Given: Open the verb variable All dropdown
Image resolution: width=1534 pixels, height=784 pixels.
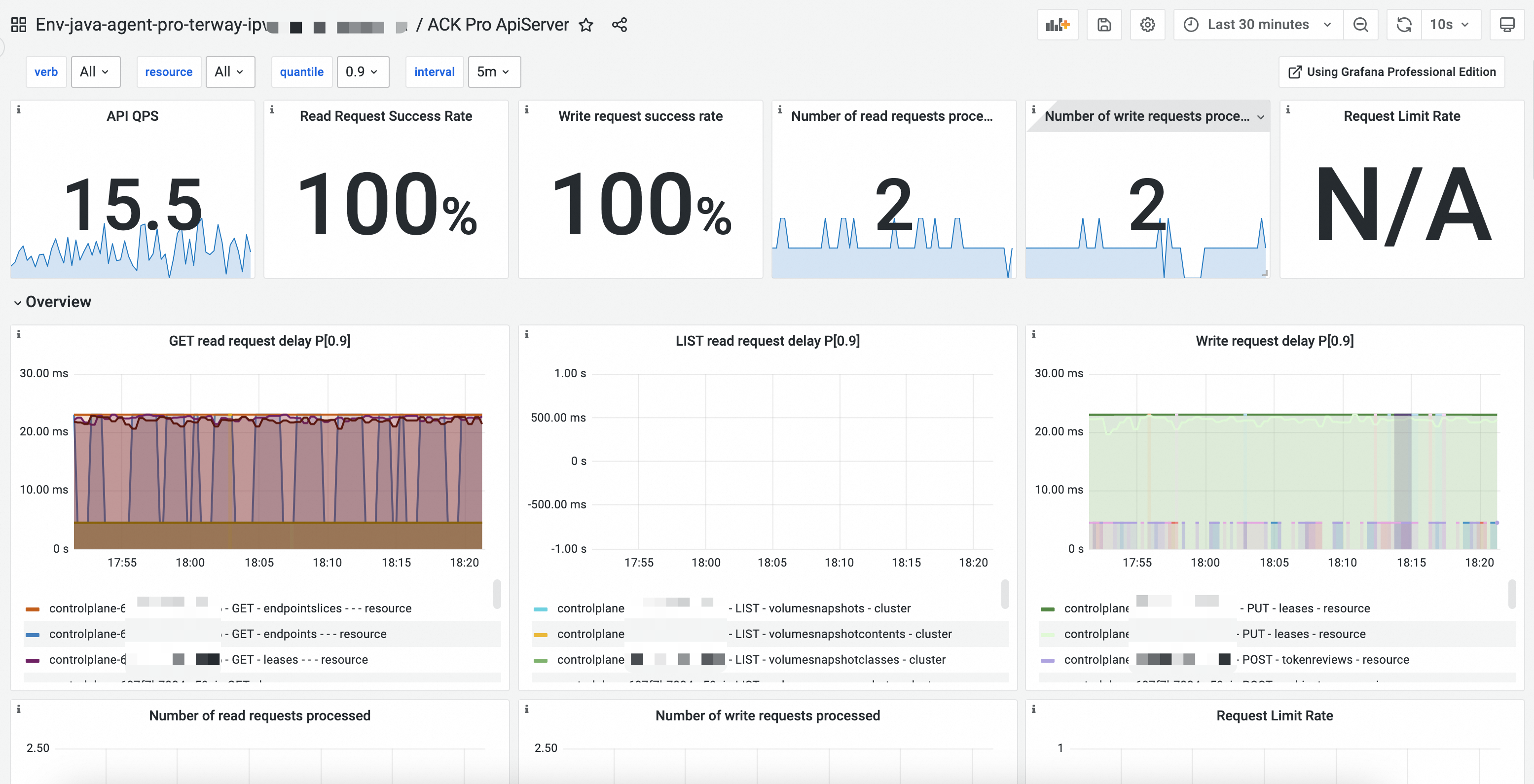Looking at the screenshot, I should pos(95,71).
